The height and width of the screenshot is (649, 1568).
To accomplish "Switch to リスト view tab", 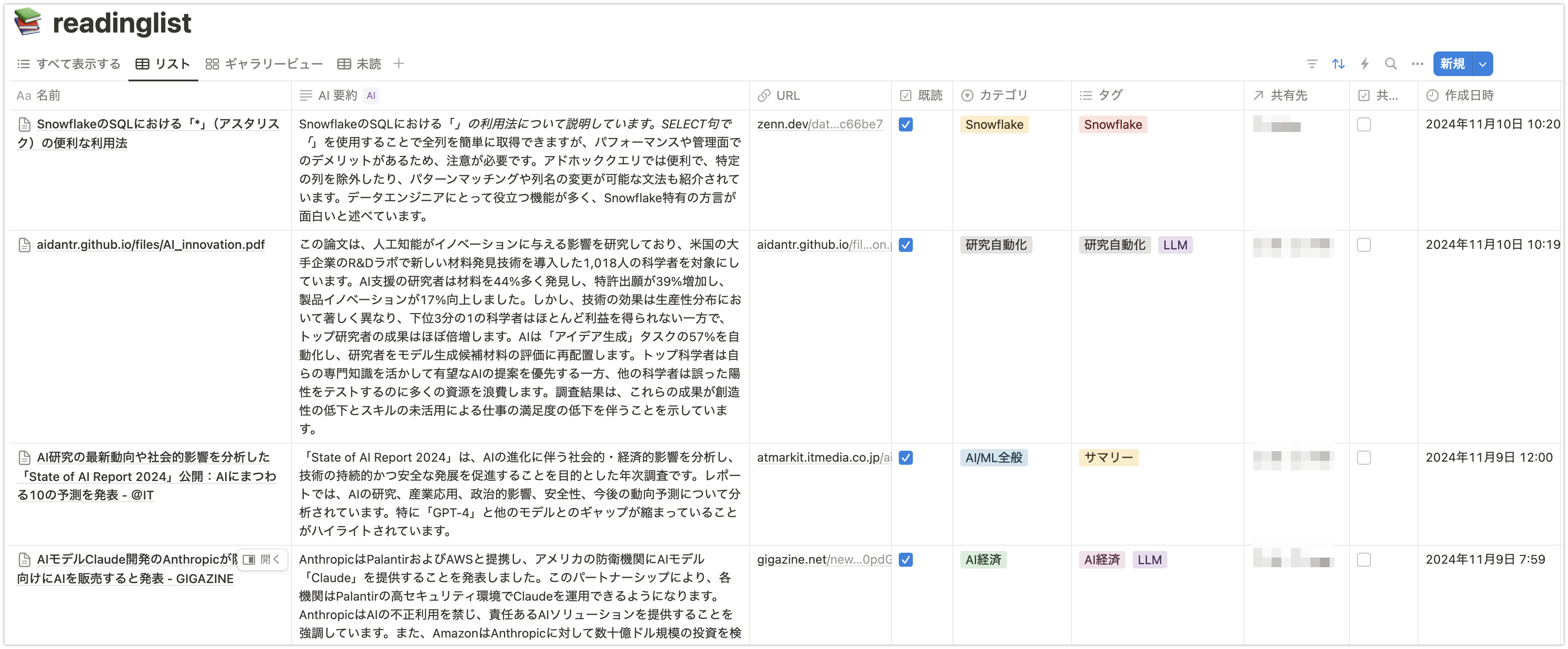I will point(163,64).
